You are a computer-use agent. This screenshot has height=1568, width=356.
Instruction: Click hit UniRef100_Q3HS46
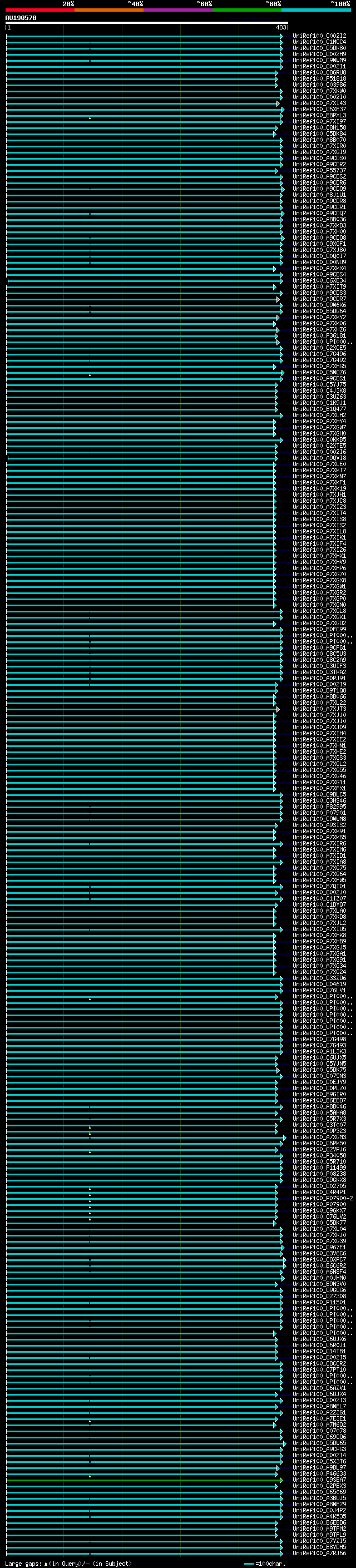319,801
